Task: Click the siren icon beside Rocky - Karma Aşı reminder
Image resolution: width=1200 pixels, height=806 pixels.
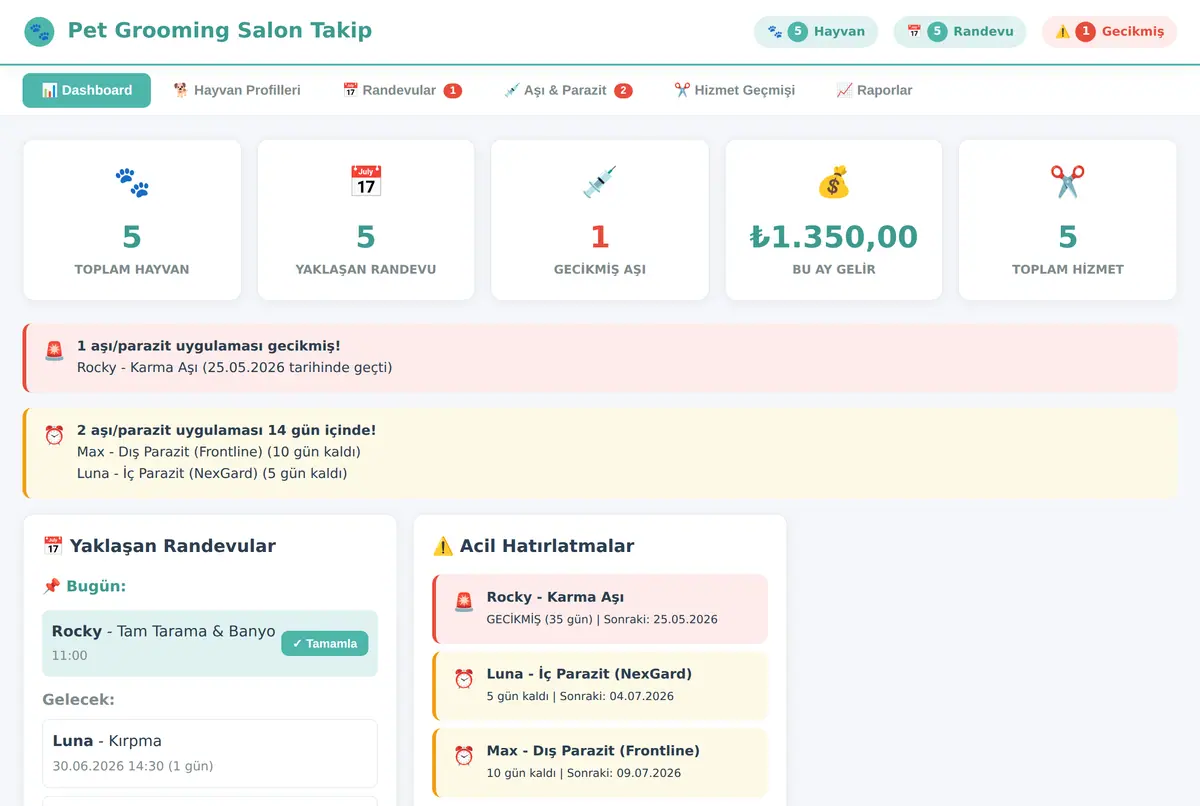Action: [x=464, y=602]
